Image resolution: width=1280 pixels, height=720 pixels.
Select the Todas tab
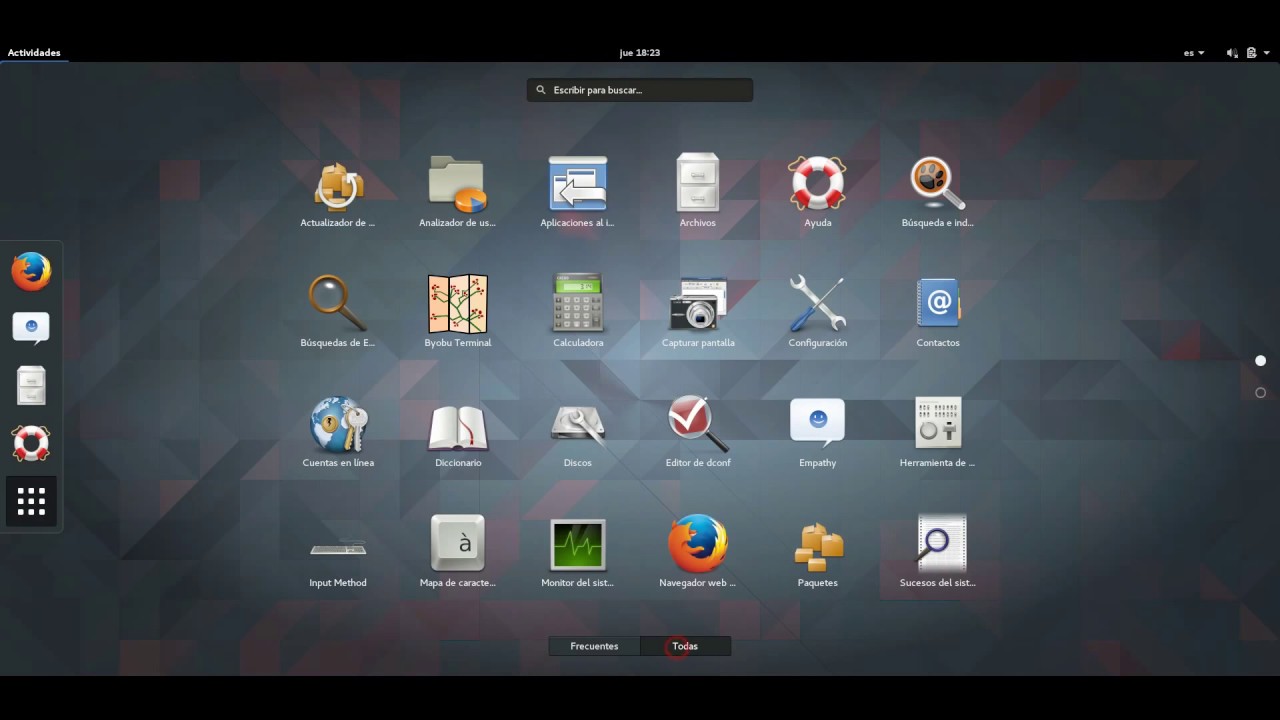click(685, 646)
